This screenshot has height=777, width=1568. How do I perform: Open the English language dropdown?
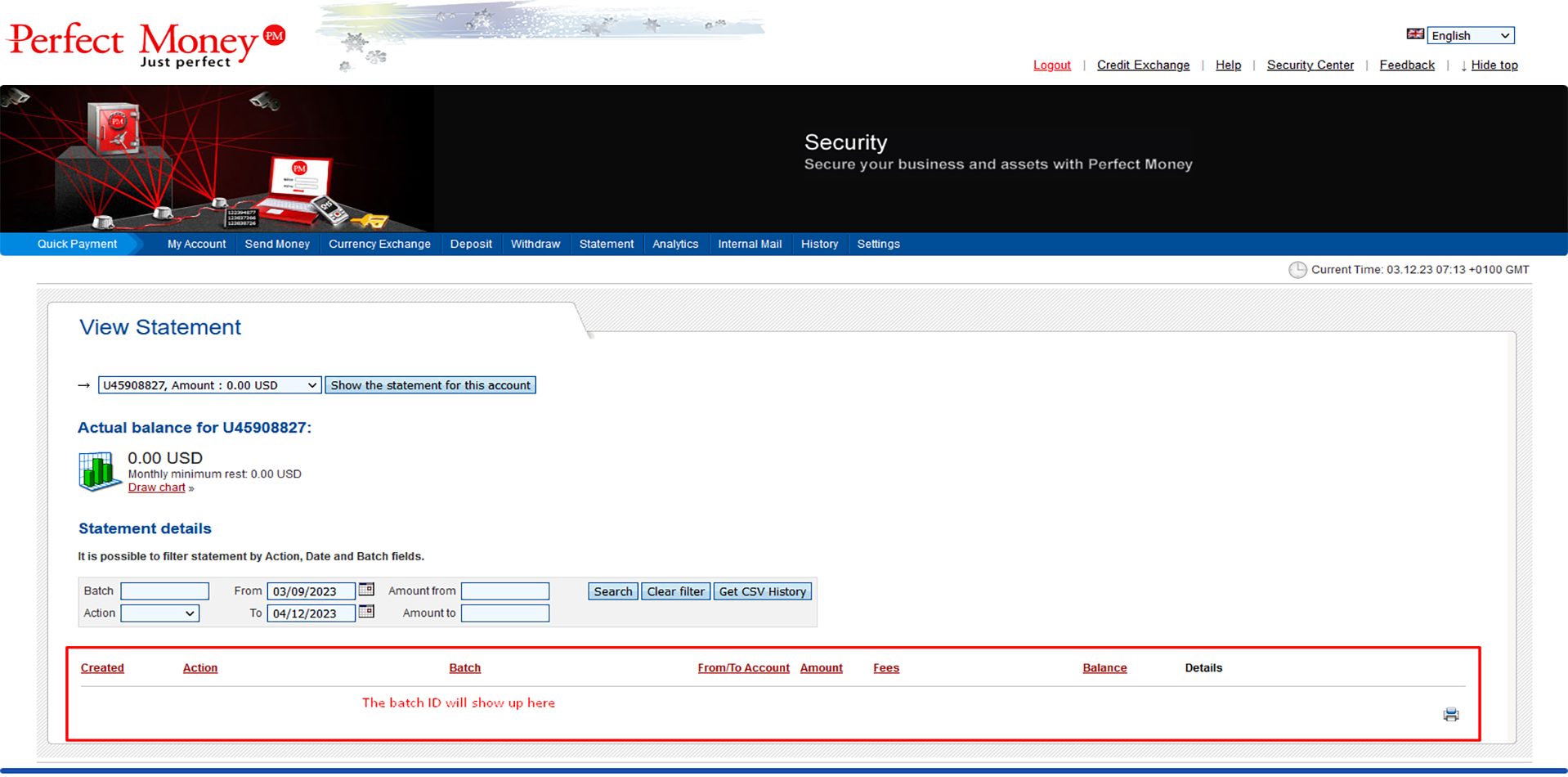(x=1471, y=36)
